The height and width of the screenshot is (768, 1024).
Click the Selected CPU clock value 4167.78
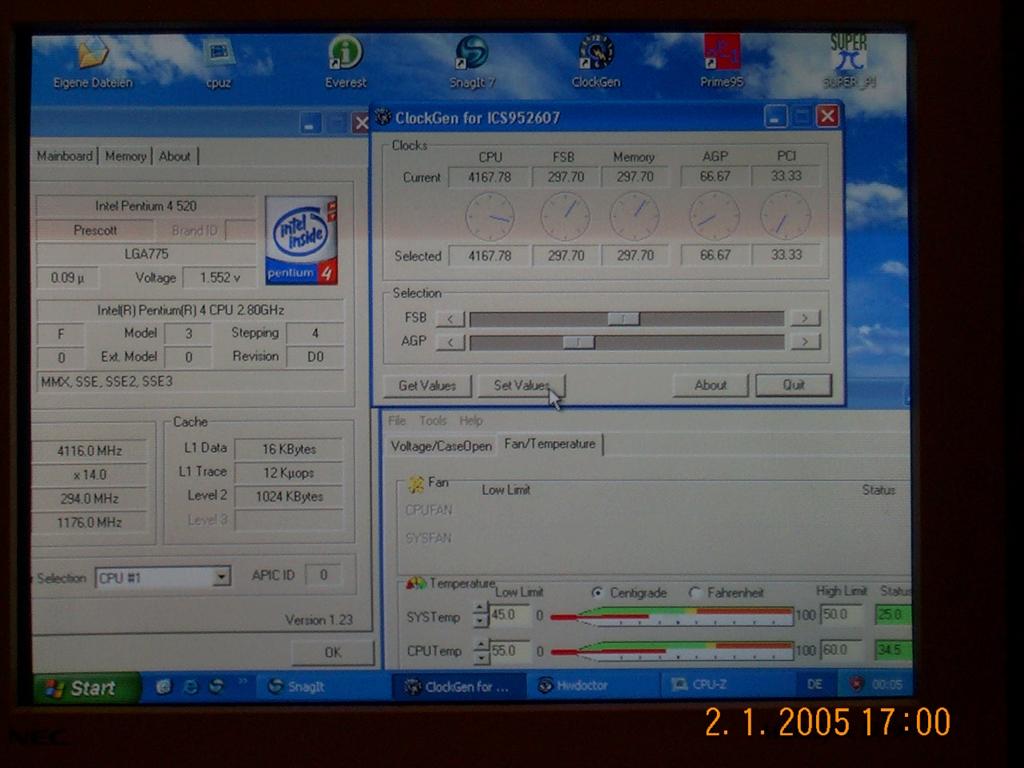coord(489,256)
